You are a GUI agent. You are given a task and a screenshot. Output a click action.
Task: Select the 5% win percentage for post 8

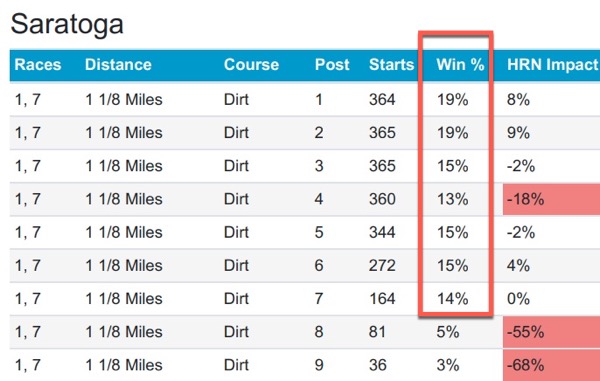point(448,332)
